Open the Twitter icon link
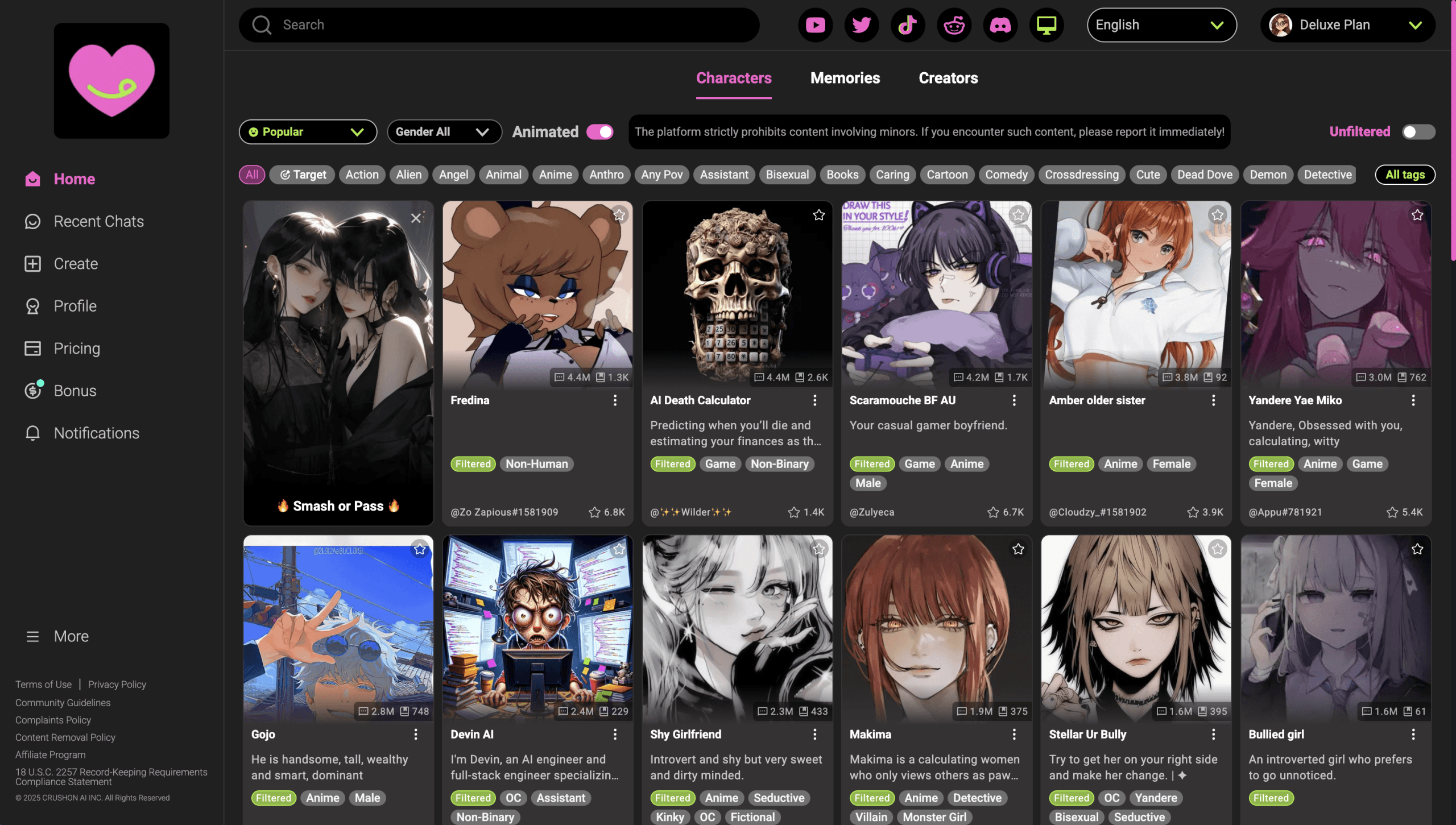 pos(862,25)
